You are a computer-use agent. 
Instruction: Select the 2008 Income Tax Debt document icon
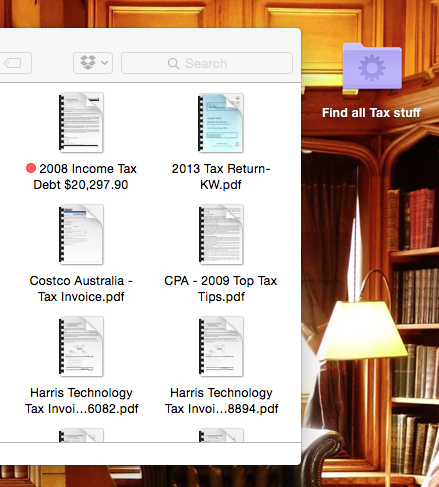click(81, 123)
